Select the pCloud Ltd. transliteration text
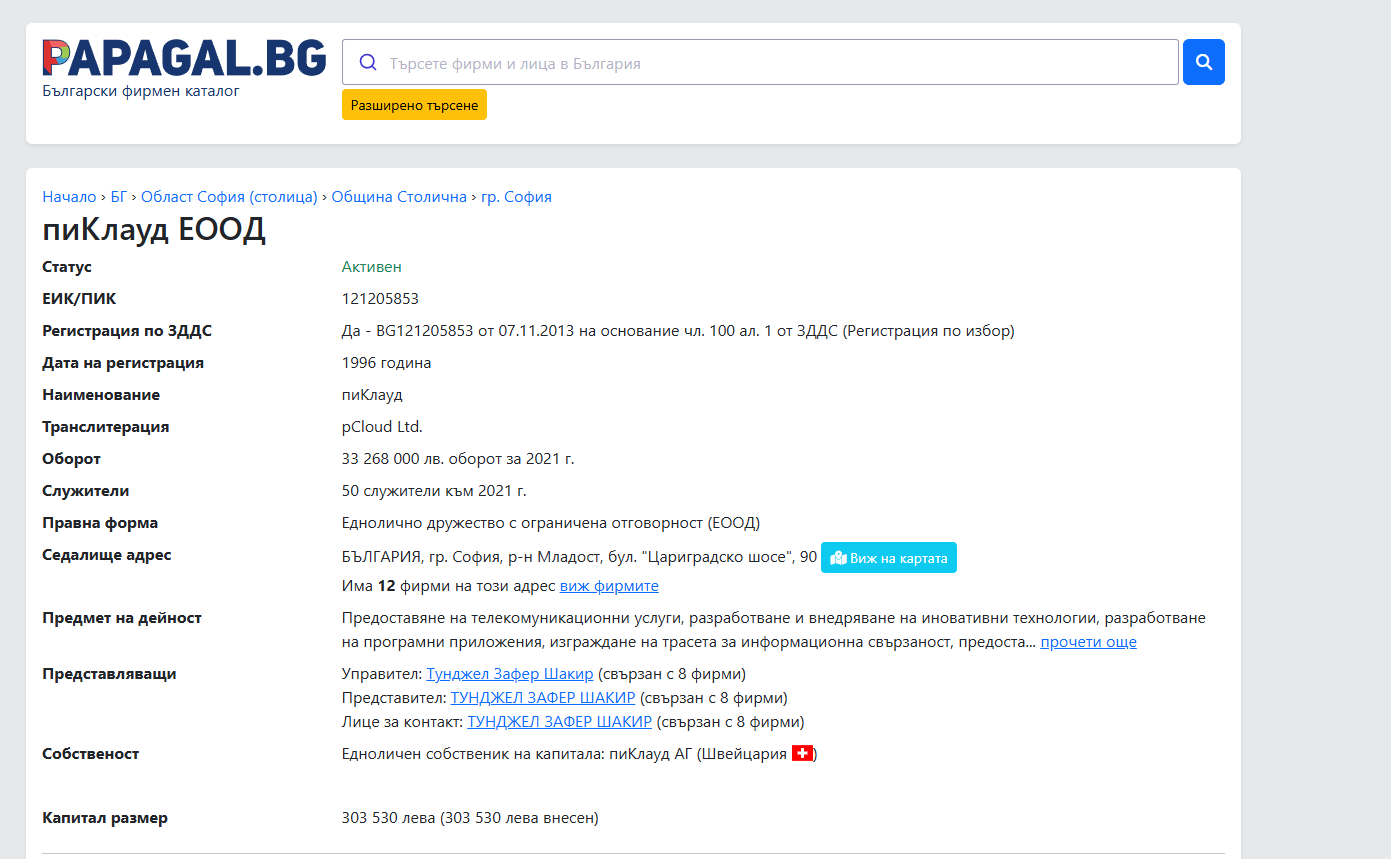 tap(382, 427)
